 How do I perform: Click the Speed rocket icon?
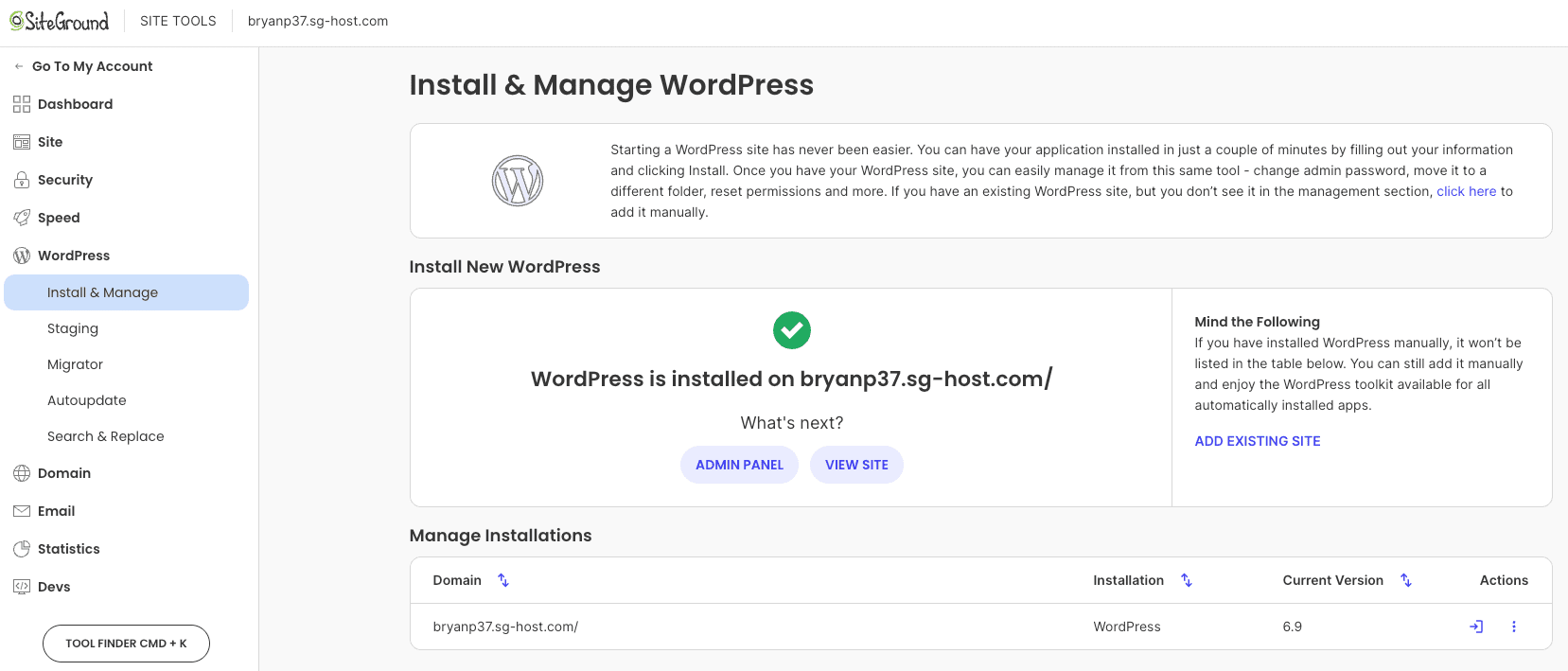pyautogui.click(x=22, y=218)
